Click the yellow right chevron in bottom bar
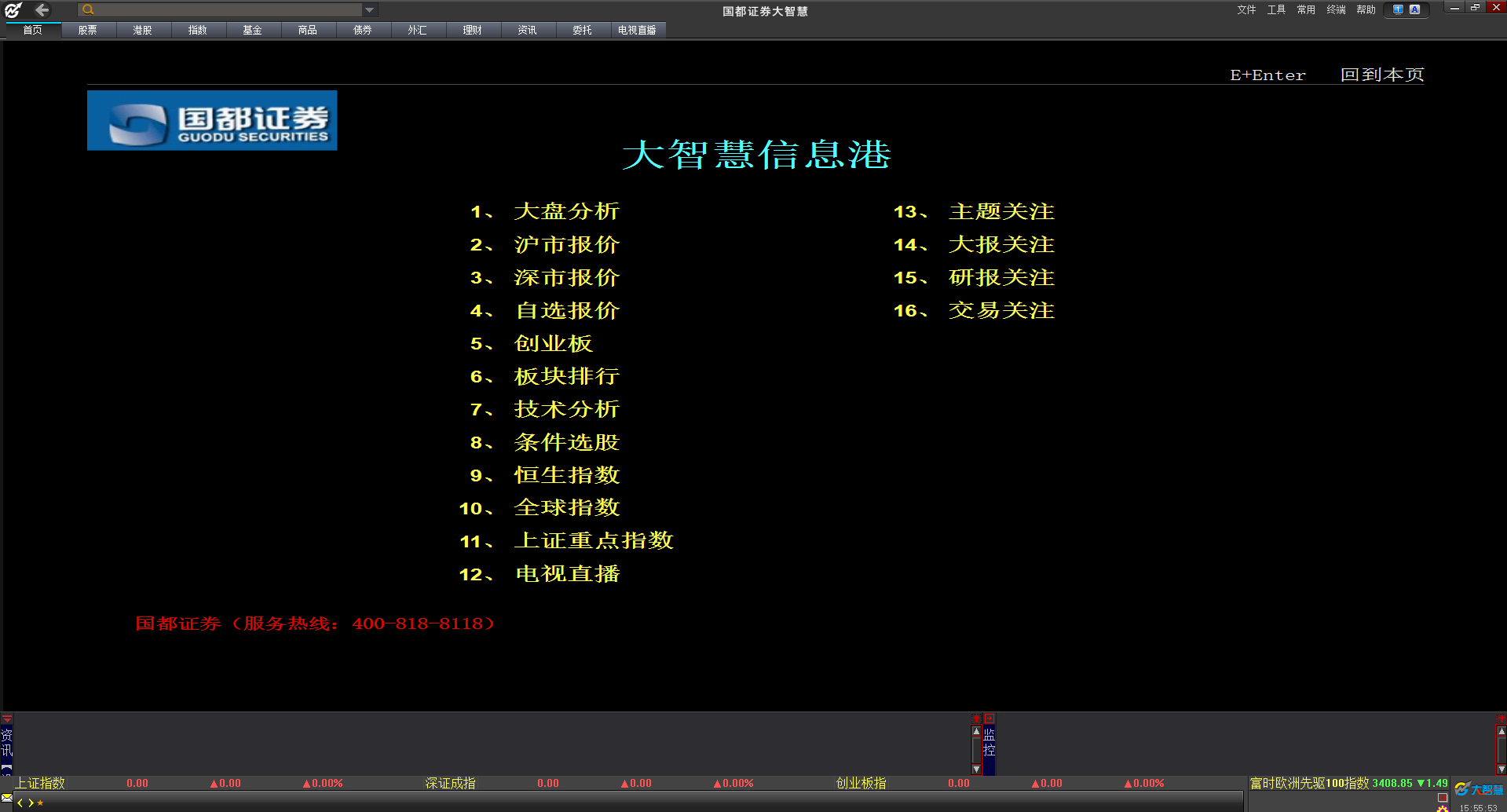This screenshot has width=1507, height=812. click(x=31, y=803)
